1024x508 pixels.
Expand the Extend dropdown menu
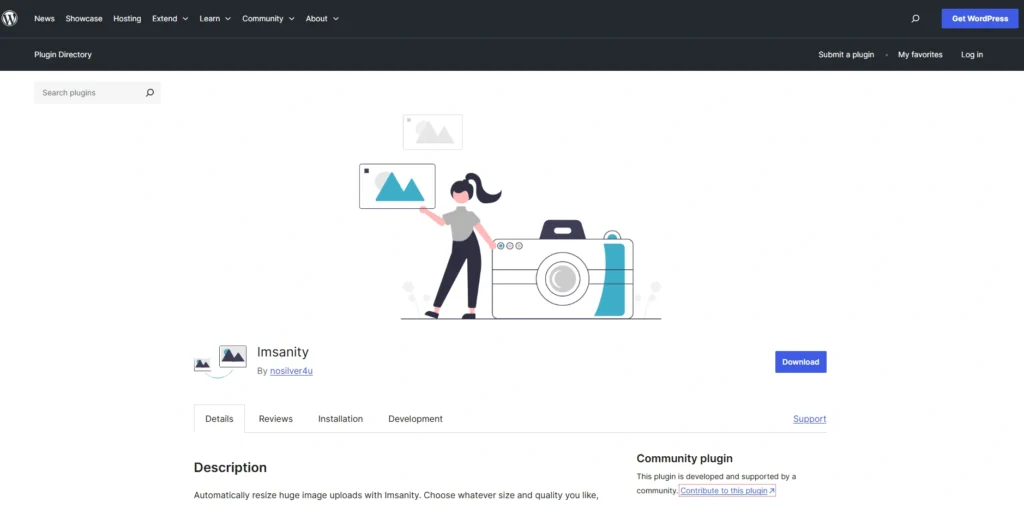(x=170, y=19)
